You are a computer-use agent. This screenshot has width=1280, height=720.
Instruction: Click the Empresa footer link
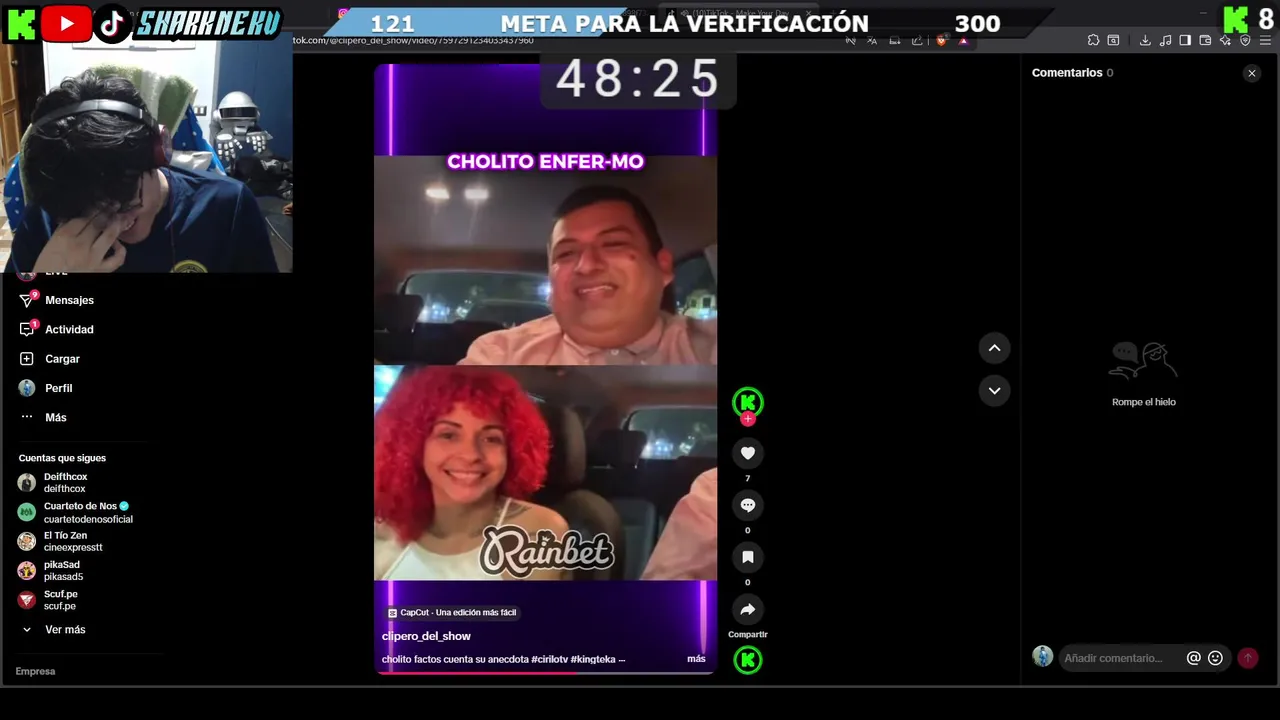pyautogui.click(x=35, y=671)
